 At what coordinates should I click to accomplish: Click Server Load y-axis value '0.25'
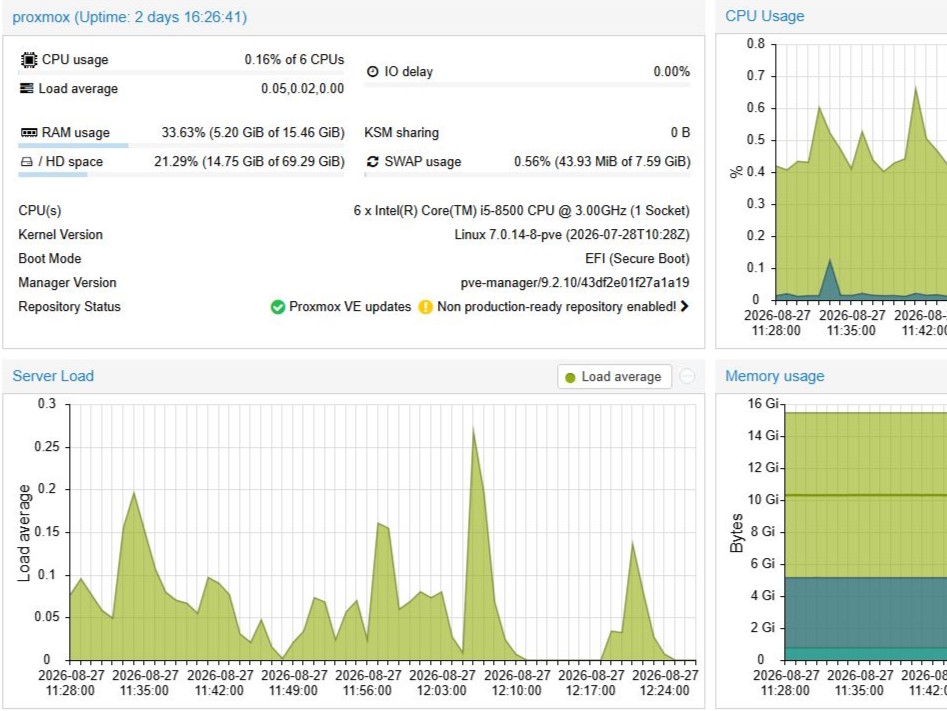tap(47, 446)
